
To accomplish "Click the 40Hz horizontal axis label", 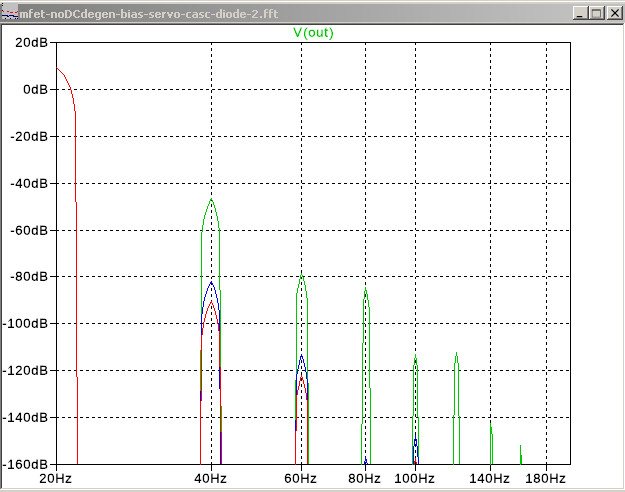I will point(210,478).
